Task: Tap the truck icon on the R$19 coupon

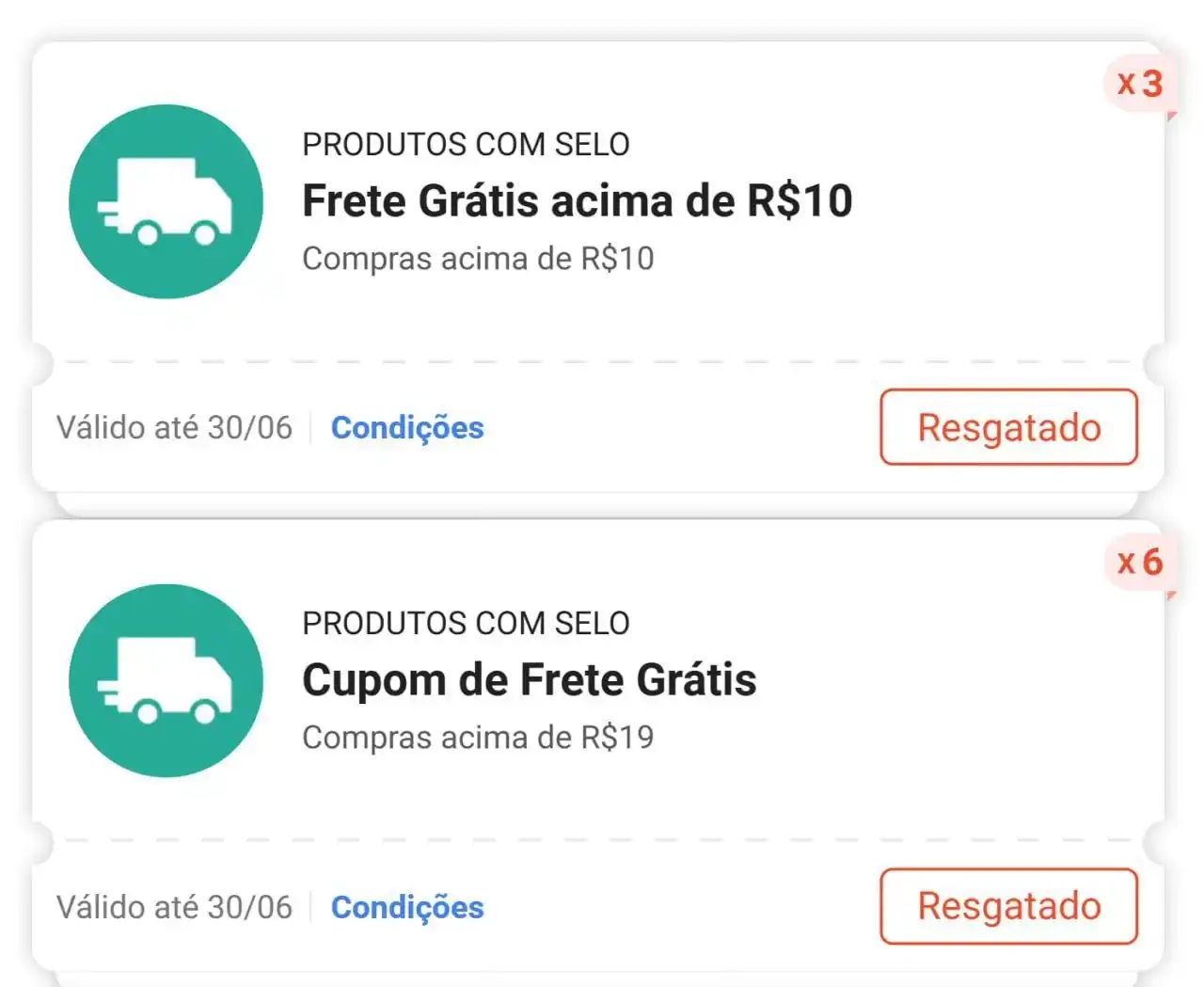Action: click(166, 680)
